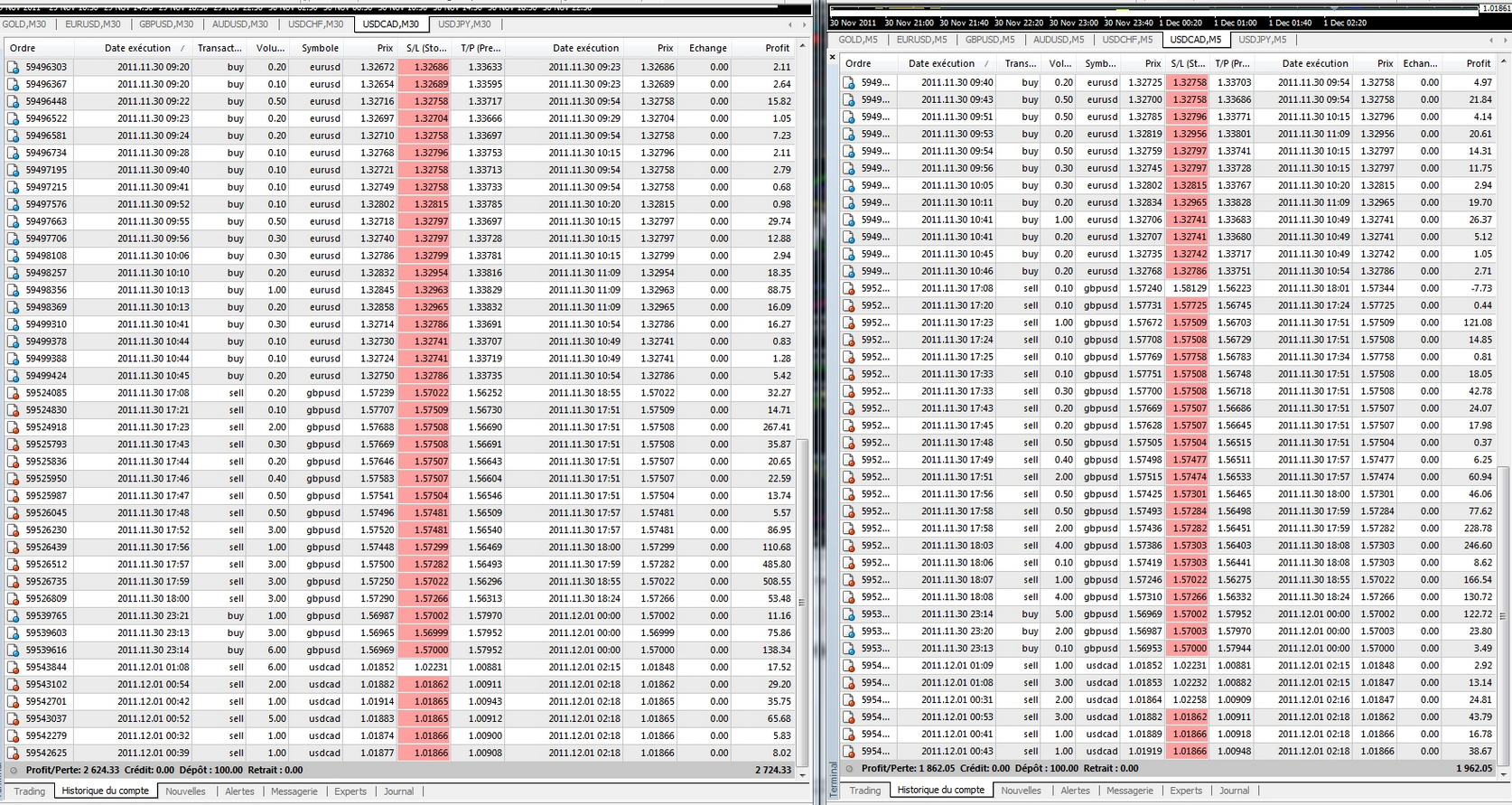Image resolution: width=1512 pixels, height=805 pixels.
Task: Select the USDJPY,M30 chart tab
Action: pos(464,24)
